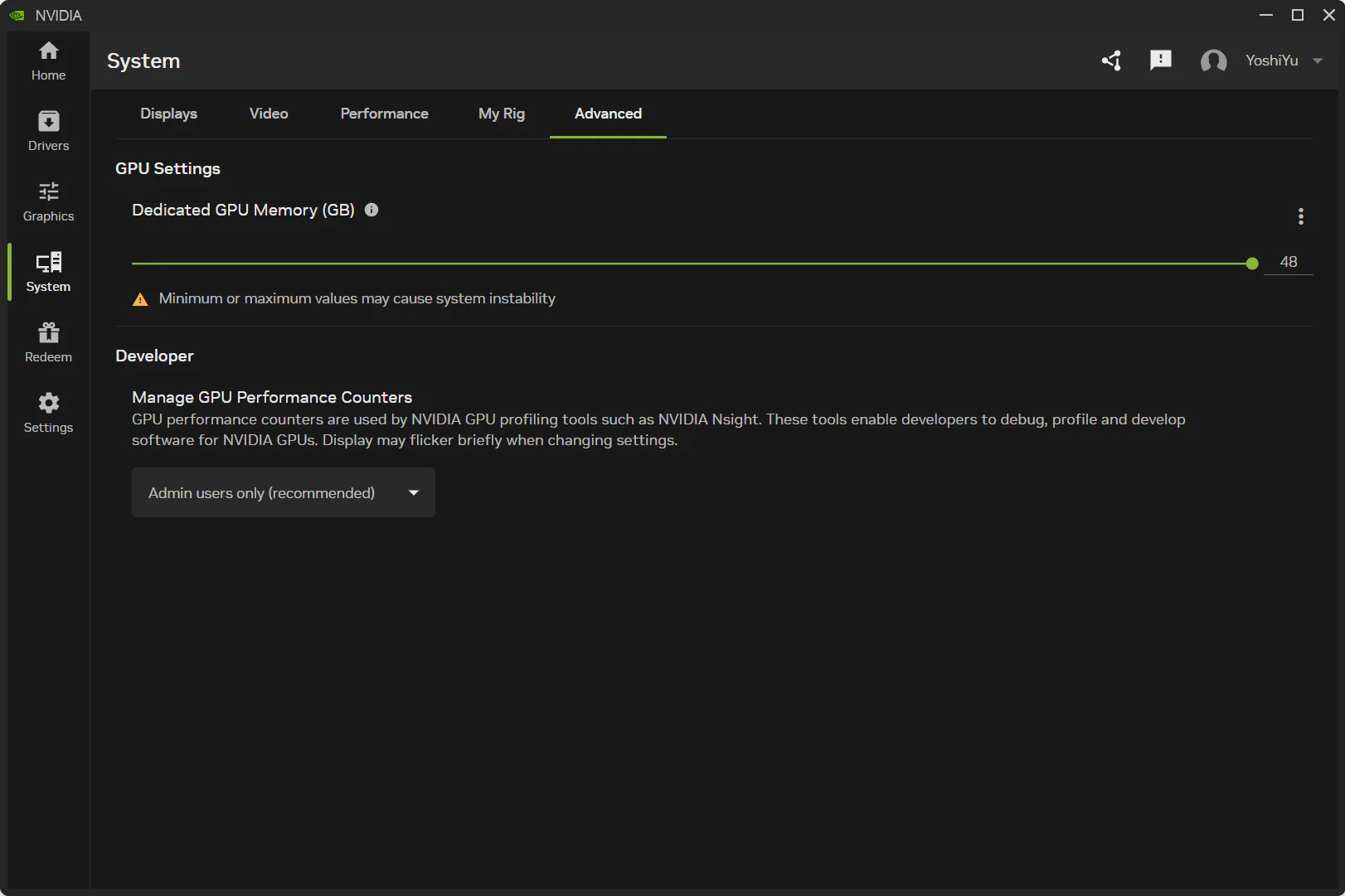
Task: Click the 'GPU Settings' section heading
Action: [168, 168]
